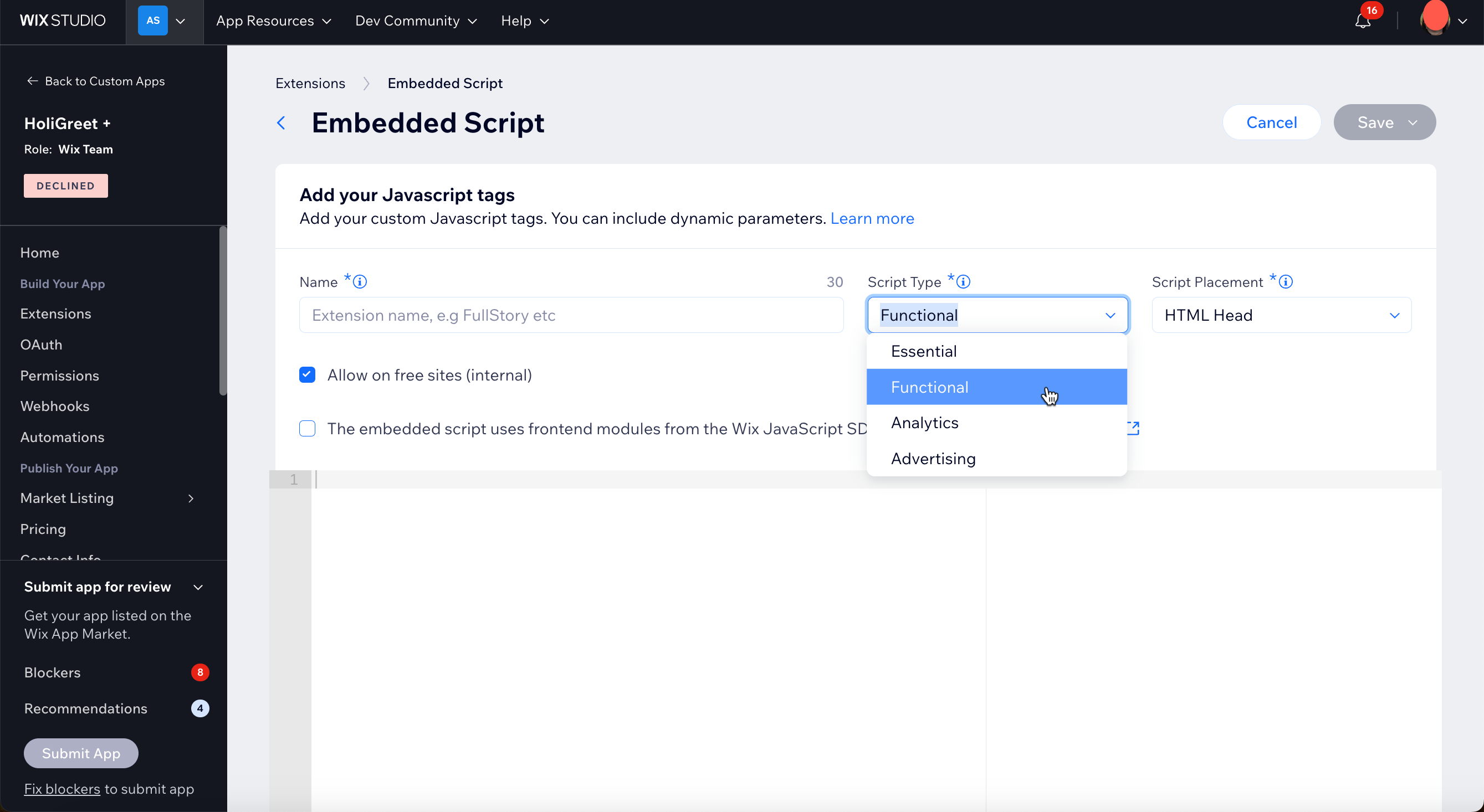Select Analytics script type option
This screenshot has height=812, width=1484.
click(997, 423)
